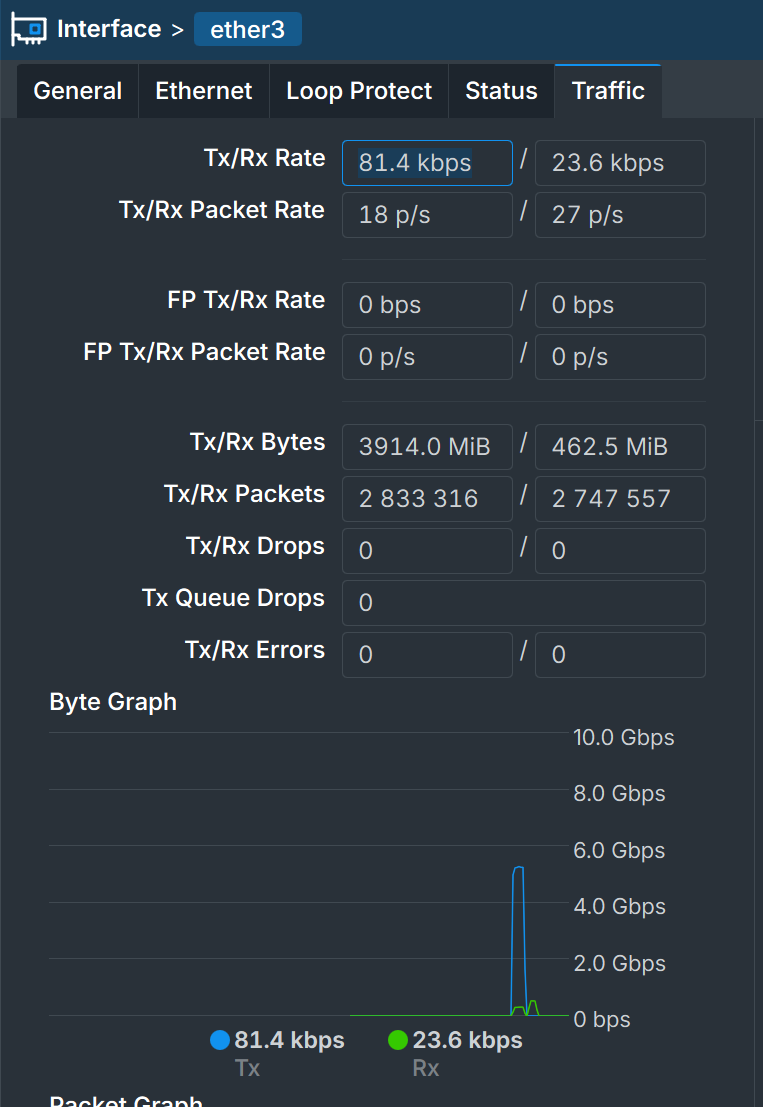Click the Tx Queue Drops field

click(x=523, y=603)
